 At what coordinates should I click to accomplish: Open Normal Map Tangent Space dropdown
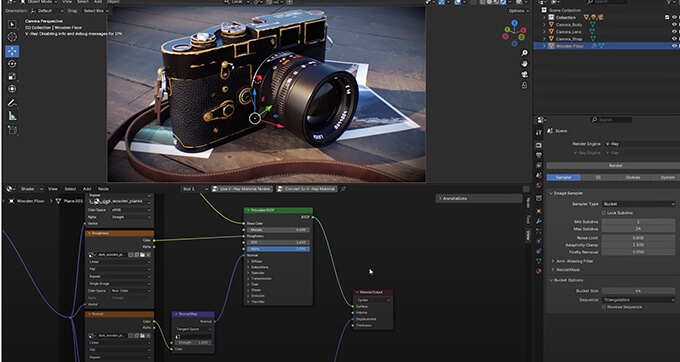(193, 329)
